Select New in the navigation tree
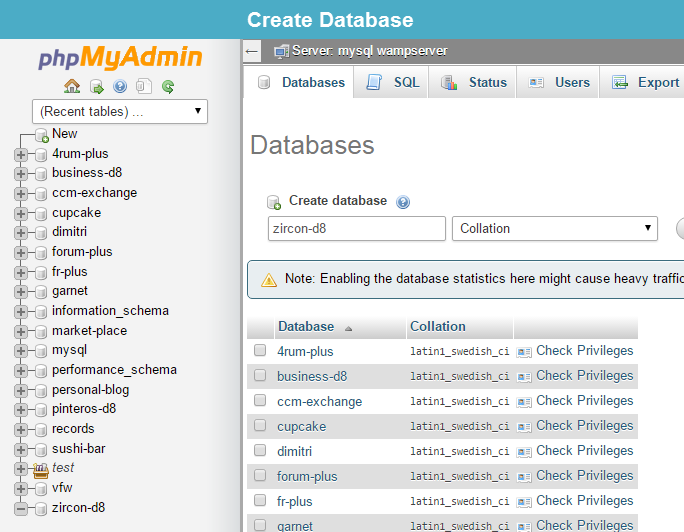The height and width of the screenshot is (532, 684). point(65,133)
